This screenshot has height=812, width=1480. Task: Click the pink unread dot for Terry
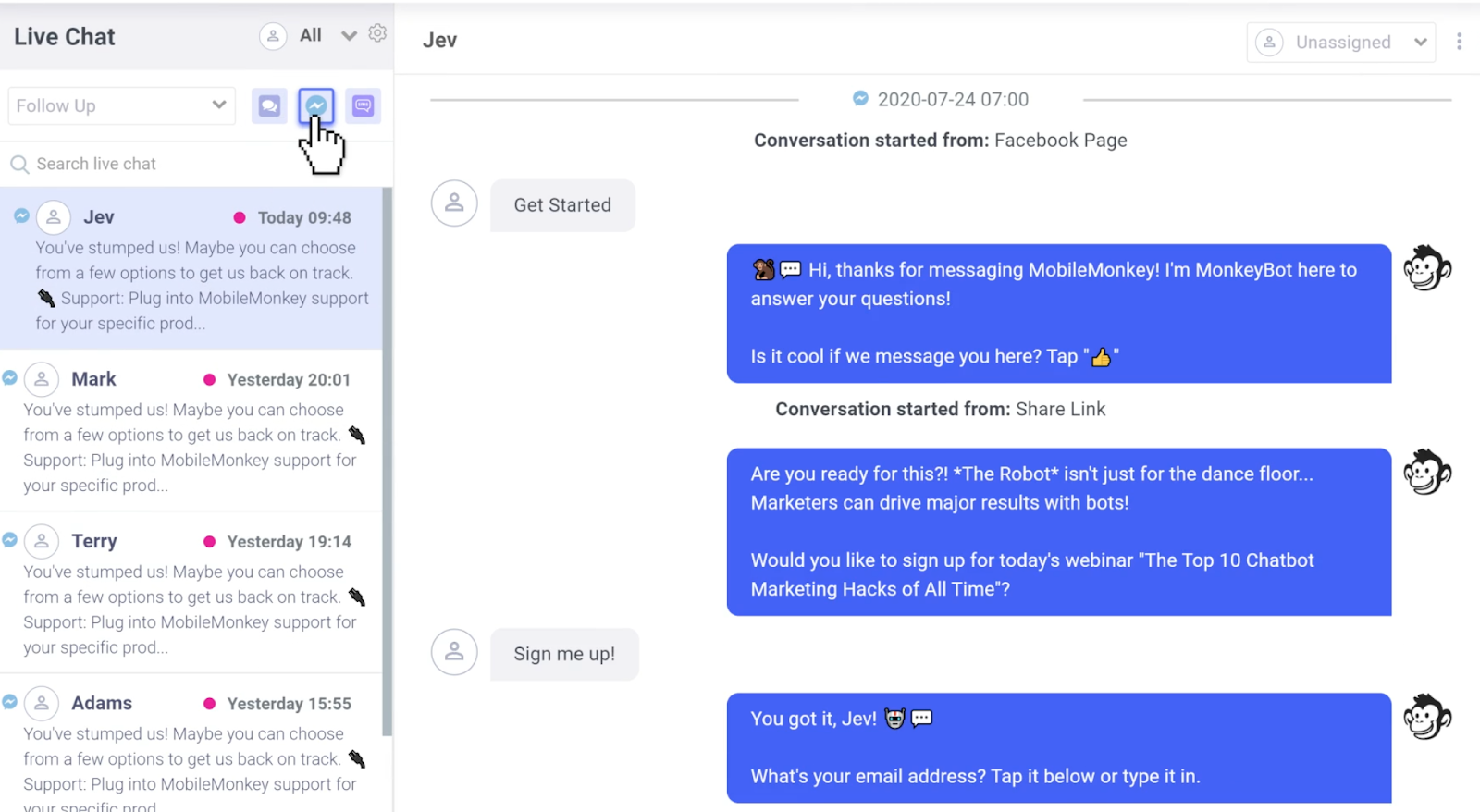[x=209, y=541]
